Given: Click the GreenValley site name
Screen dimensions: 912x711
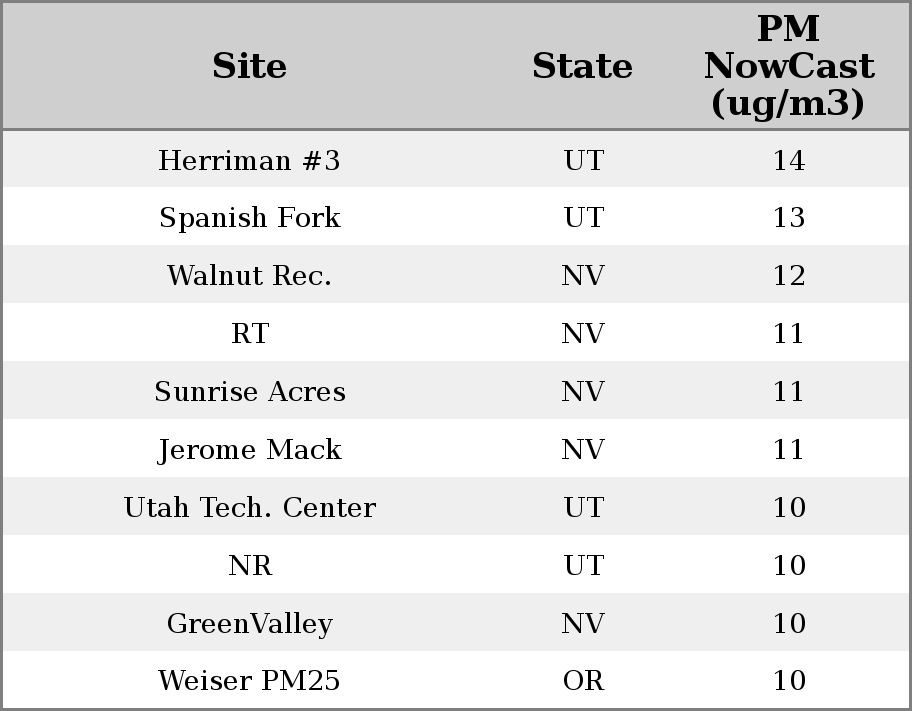Looking at the screenshot, I should [250, 624].
